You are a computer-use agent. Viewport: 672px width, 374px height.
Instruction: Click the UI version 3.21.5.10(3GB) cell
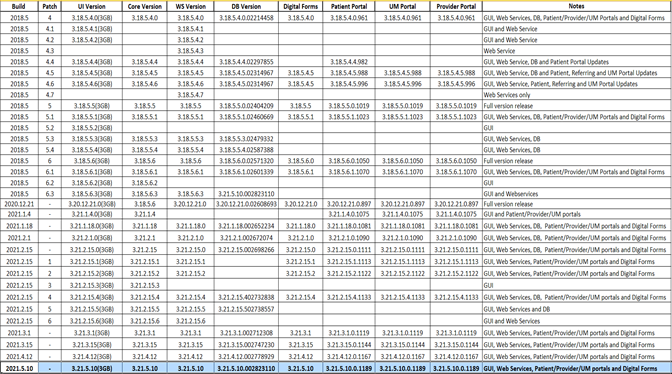click(x=92, y=368)
